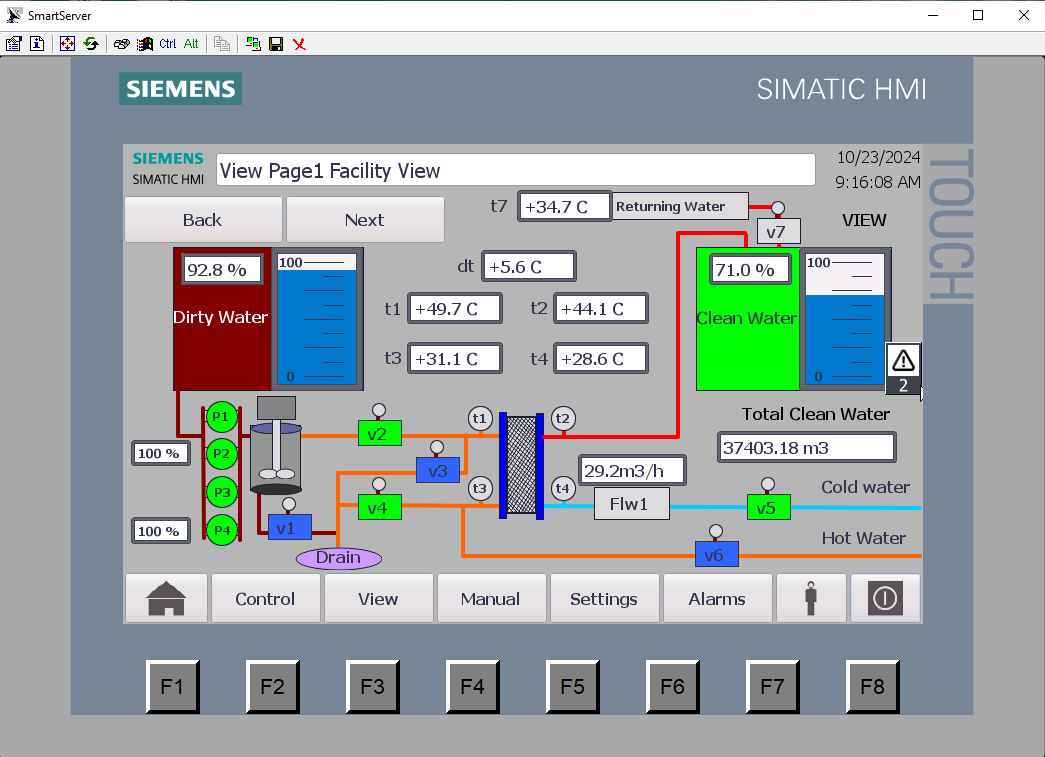This screenshot has height=757, width=1045.
Task: Open the Settings menu tab
Action: (x=604, y=599)
